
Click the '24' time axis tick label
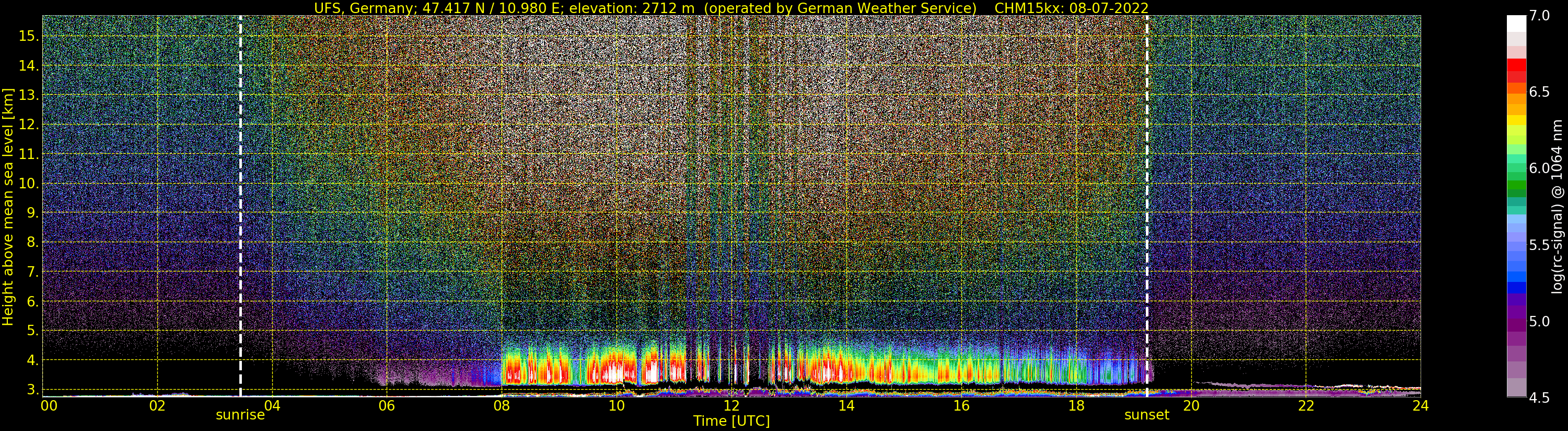(x=1420, y=405)
